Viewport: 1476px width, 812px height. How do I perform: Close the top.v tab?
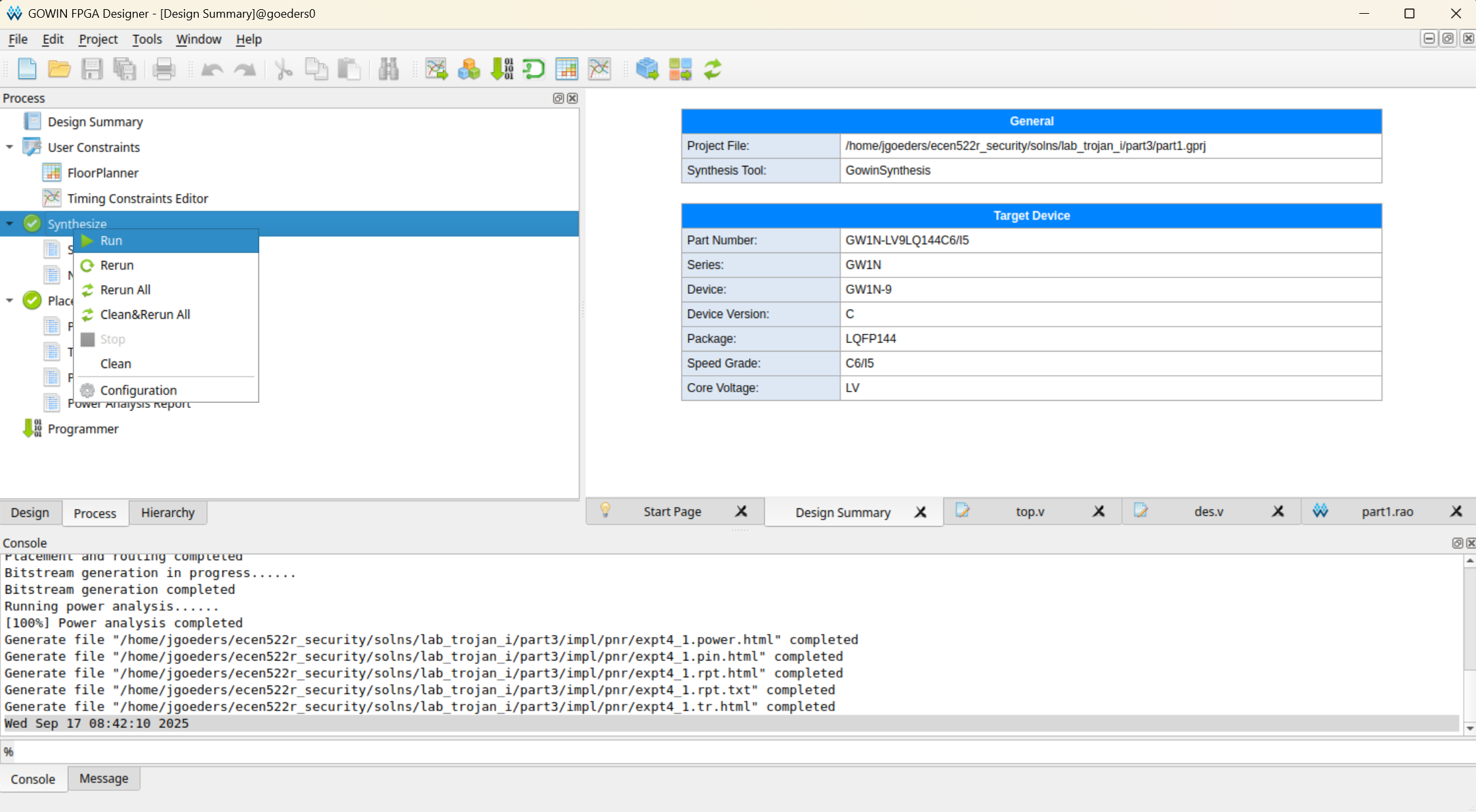point(1099,512)
